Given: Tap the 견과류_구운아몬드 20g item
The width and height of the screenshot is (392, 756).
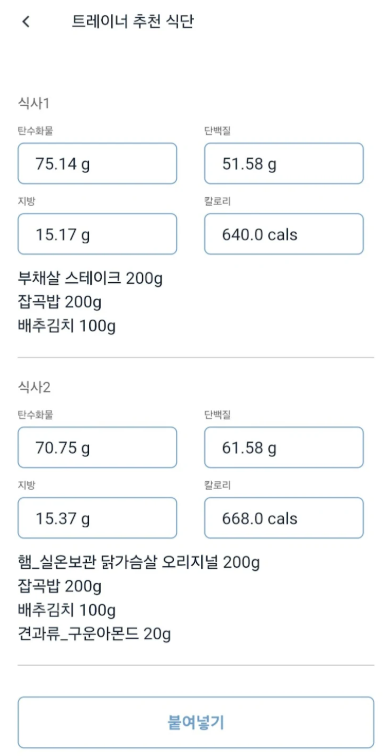Looking at the screenshot, I should 95,634.
